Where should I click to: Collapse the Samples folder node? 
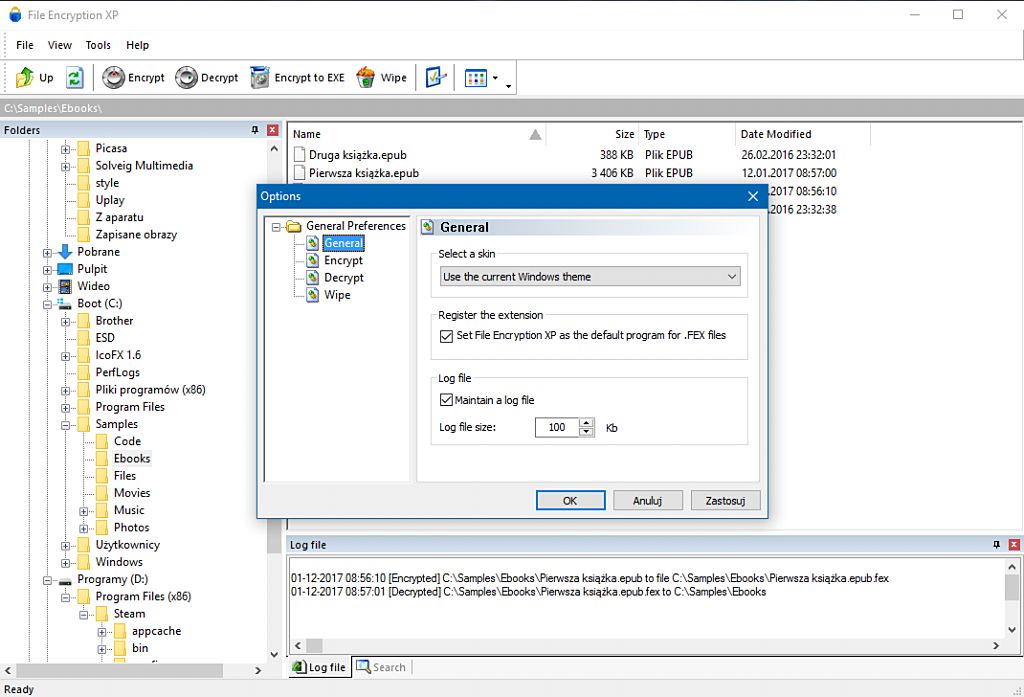66,425
